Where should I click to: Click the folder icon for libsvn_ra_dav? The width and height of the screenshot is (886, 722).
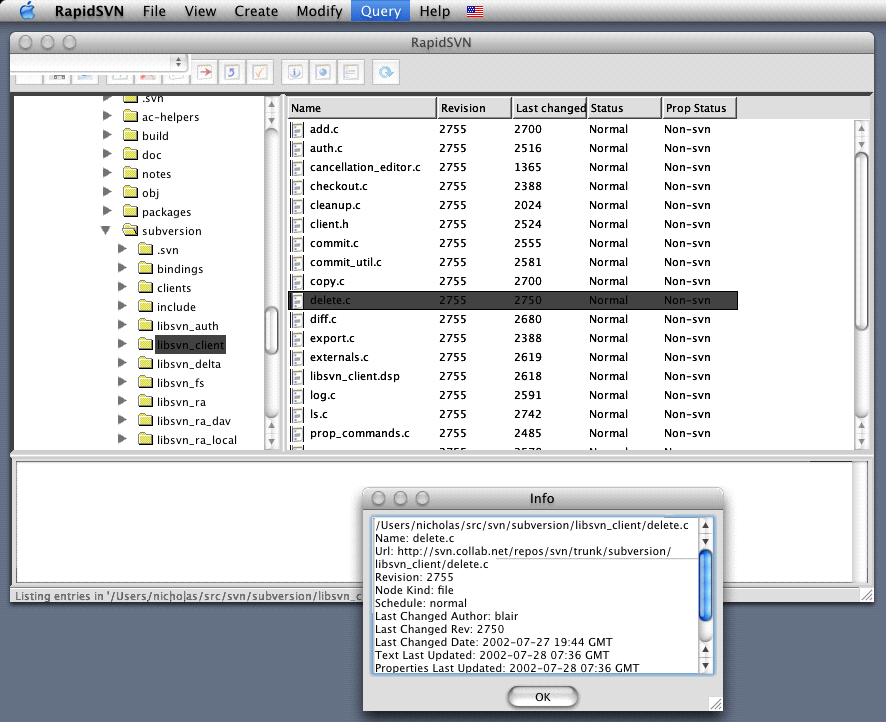146,420
